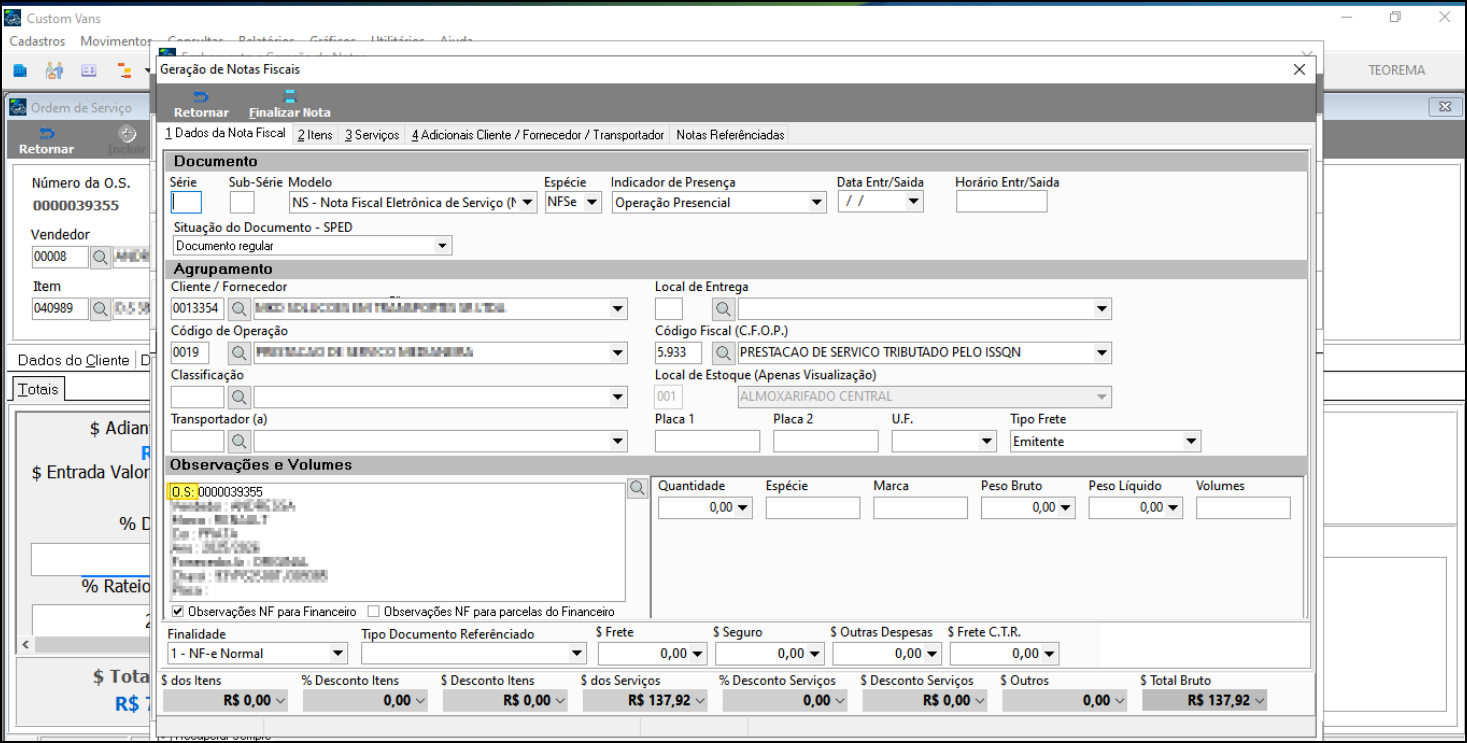Expand the Local de Entrega dropdown
Image resolution: width=1467 pixels, height=743 pixels.
[1102, 308]
